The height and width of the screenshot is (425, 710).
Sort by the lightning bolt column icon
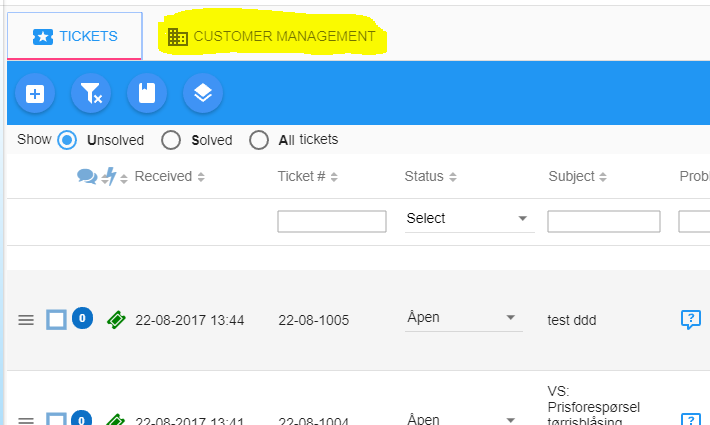pos(109,176)
